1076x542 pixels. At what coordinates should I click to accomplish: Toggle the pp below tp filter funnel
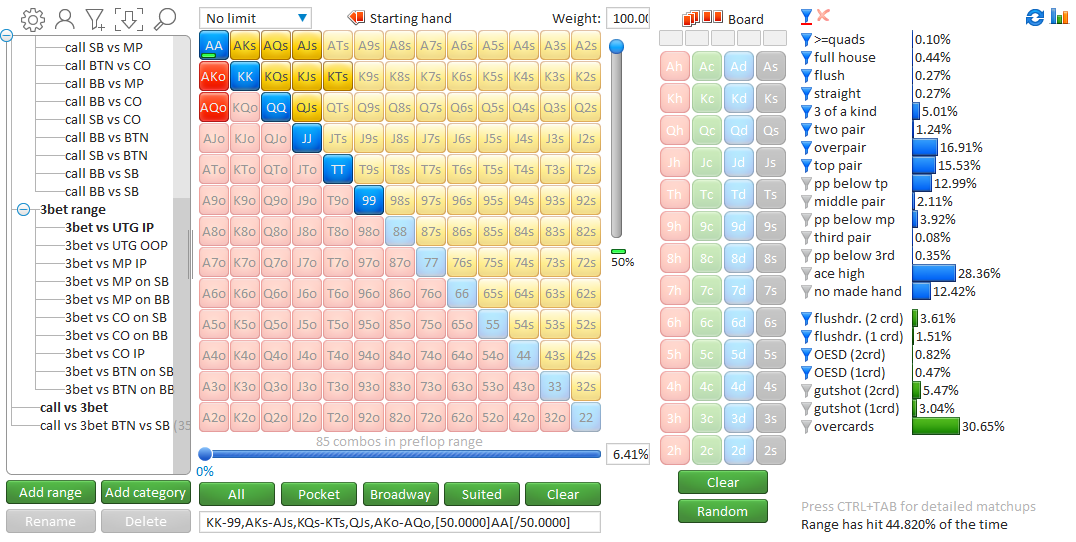[807, 183]
